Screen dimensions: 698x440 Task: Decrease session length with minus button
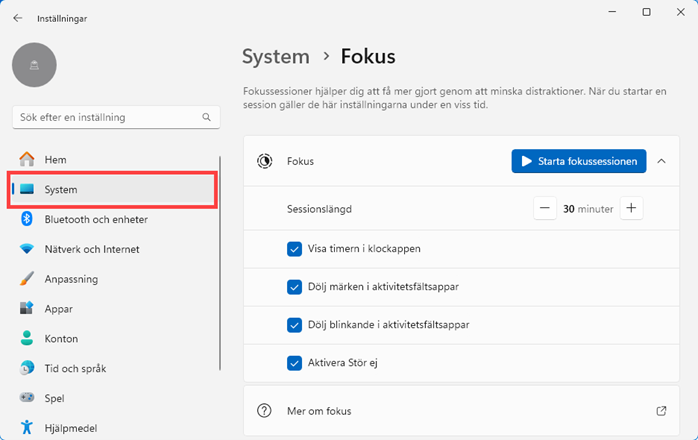pyautogui.click(x=544, y=209)
